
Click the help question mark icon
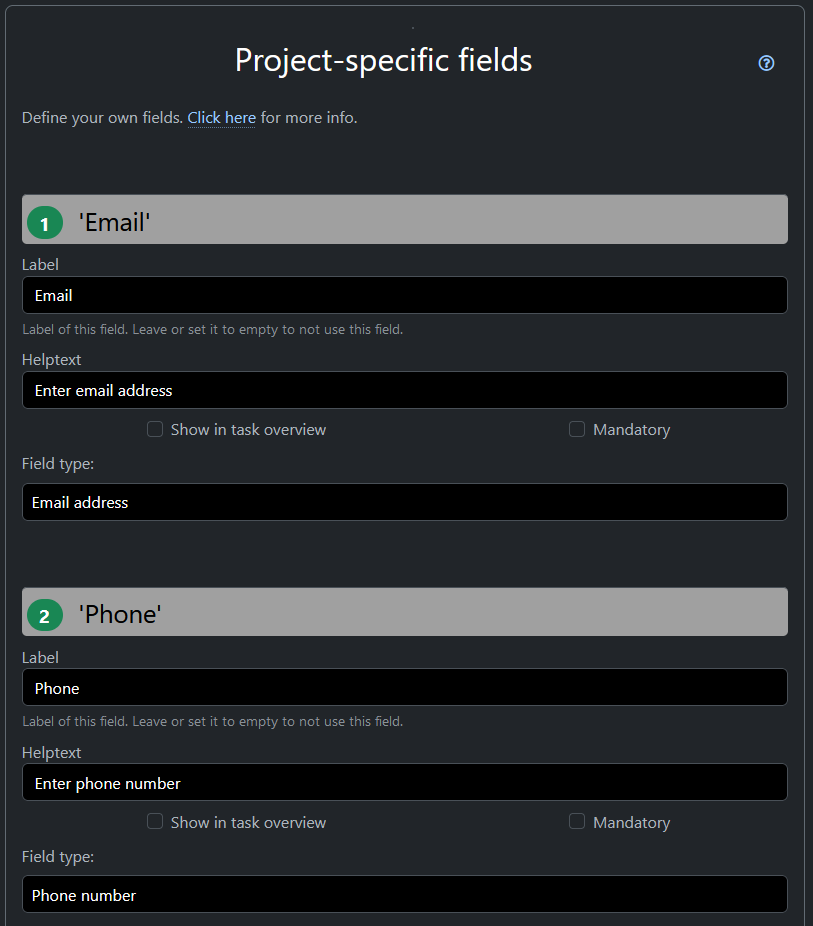pyautogui.click(x=767, y=63)
